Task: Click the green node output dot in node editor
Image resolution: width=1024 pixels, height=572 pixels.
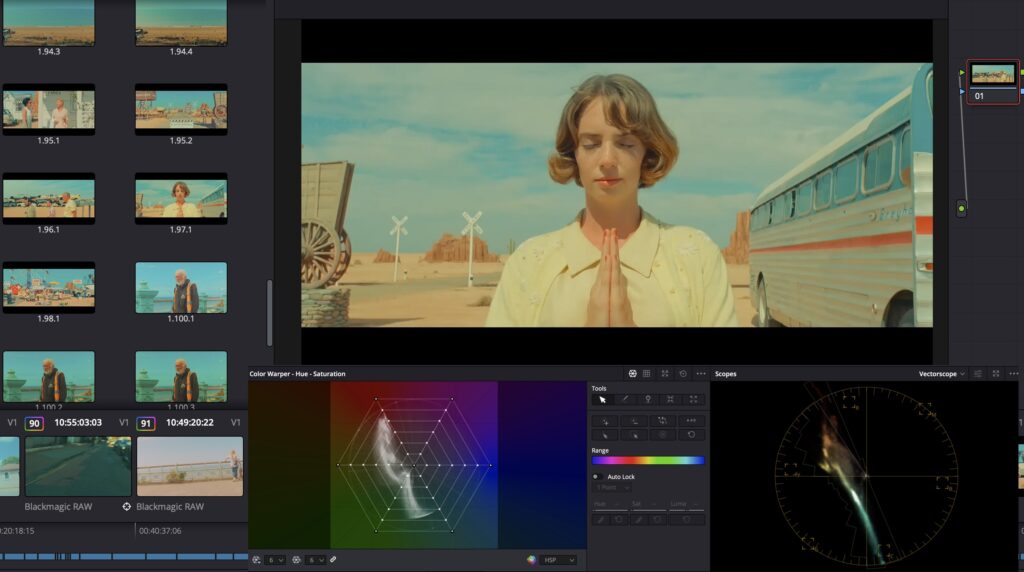Action: coord(961,209)
